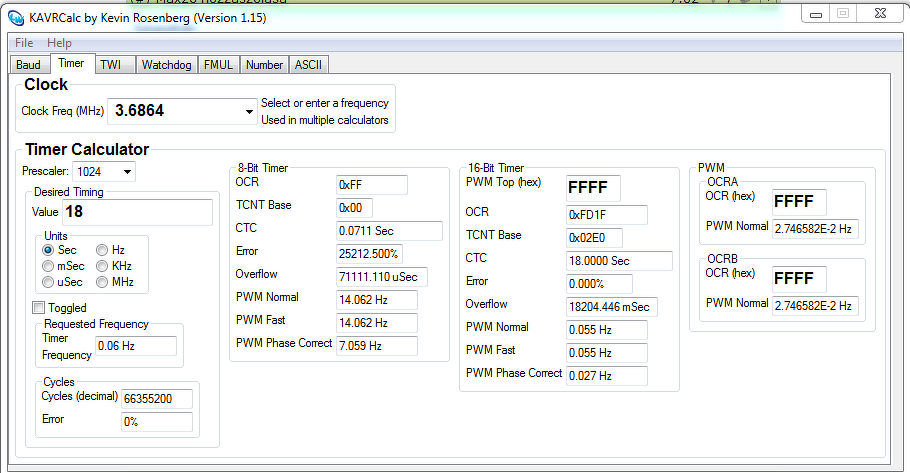Switch to the Baud tab
The height and width of the screenshot is (473, 910).
click(28, 65)
